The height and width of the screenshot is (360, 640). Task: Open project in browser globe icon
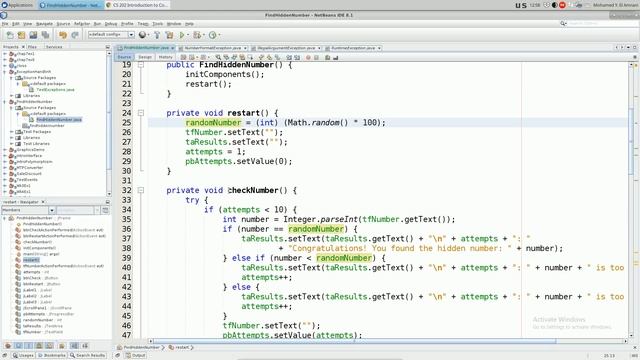tap(142, 35)
